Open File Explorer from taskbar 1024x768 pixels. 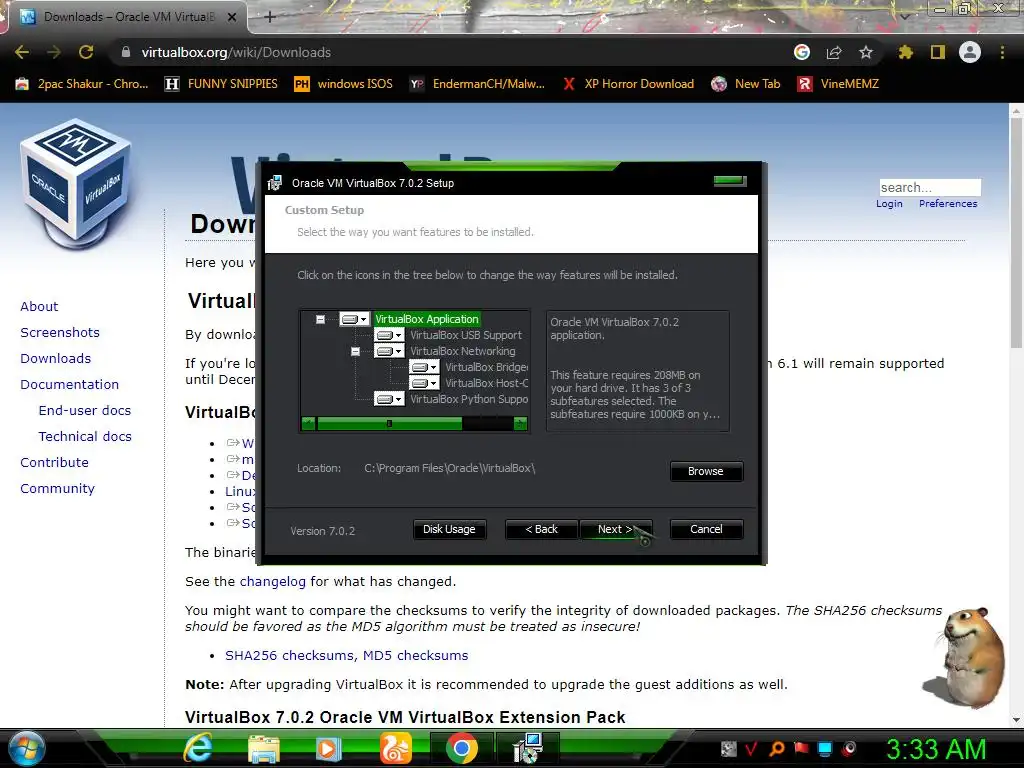[263, 748]
